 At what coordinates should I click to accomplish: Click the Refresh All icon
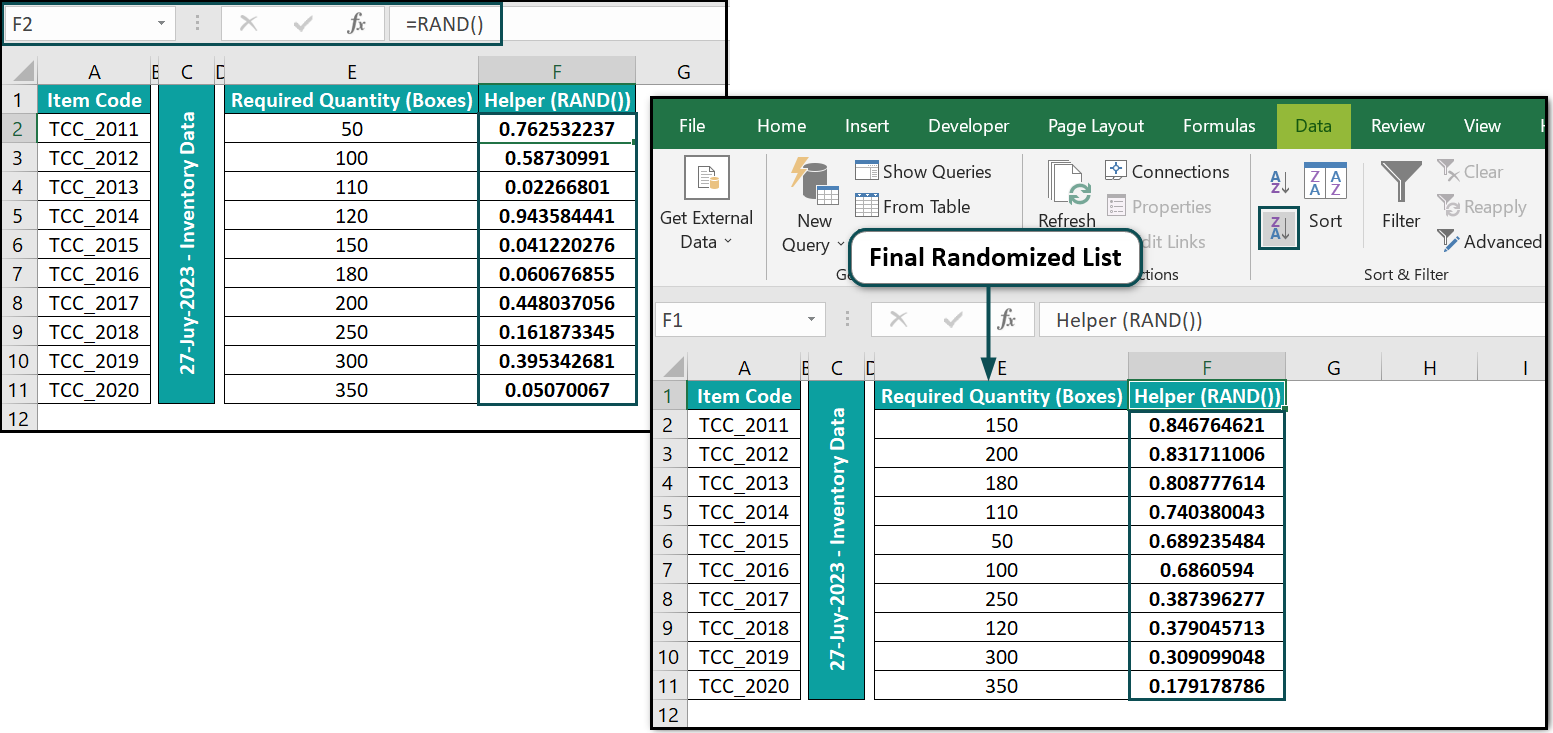point(1067,183)
